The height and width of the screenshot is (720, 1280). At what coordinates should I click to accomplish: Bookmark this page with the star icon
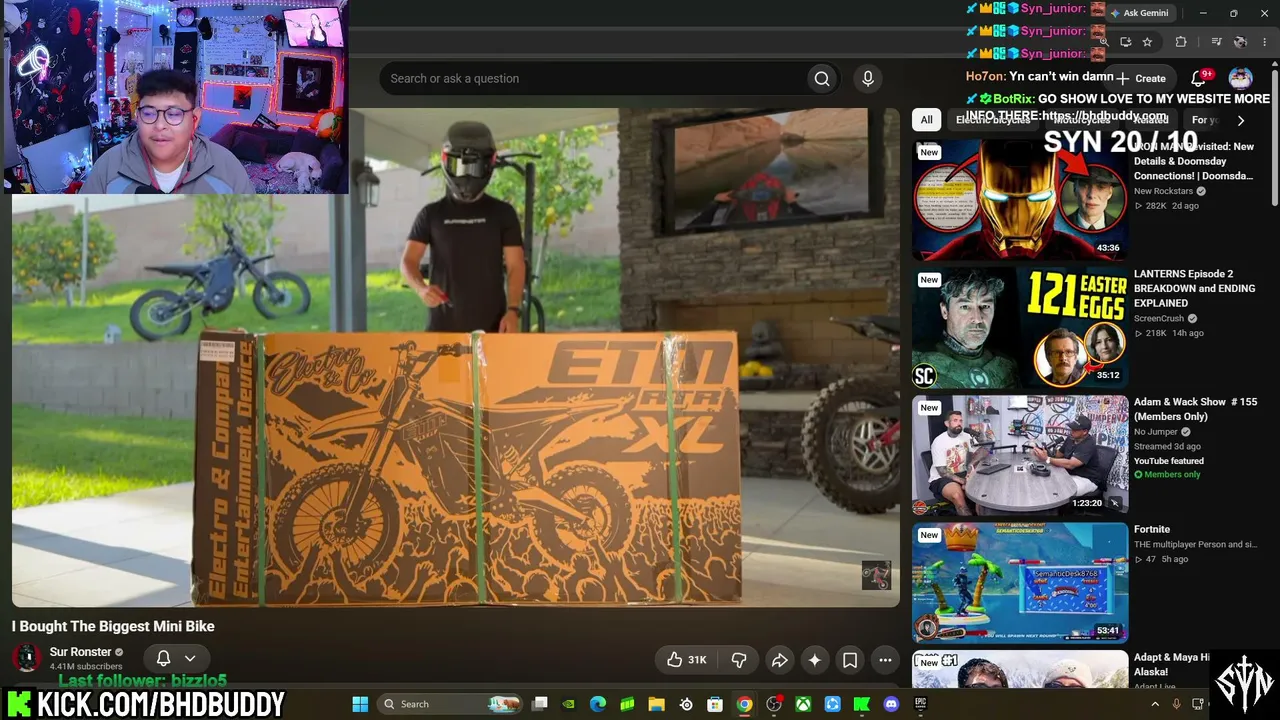point(1147,42)
